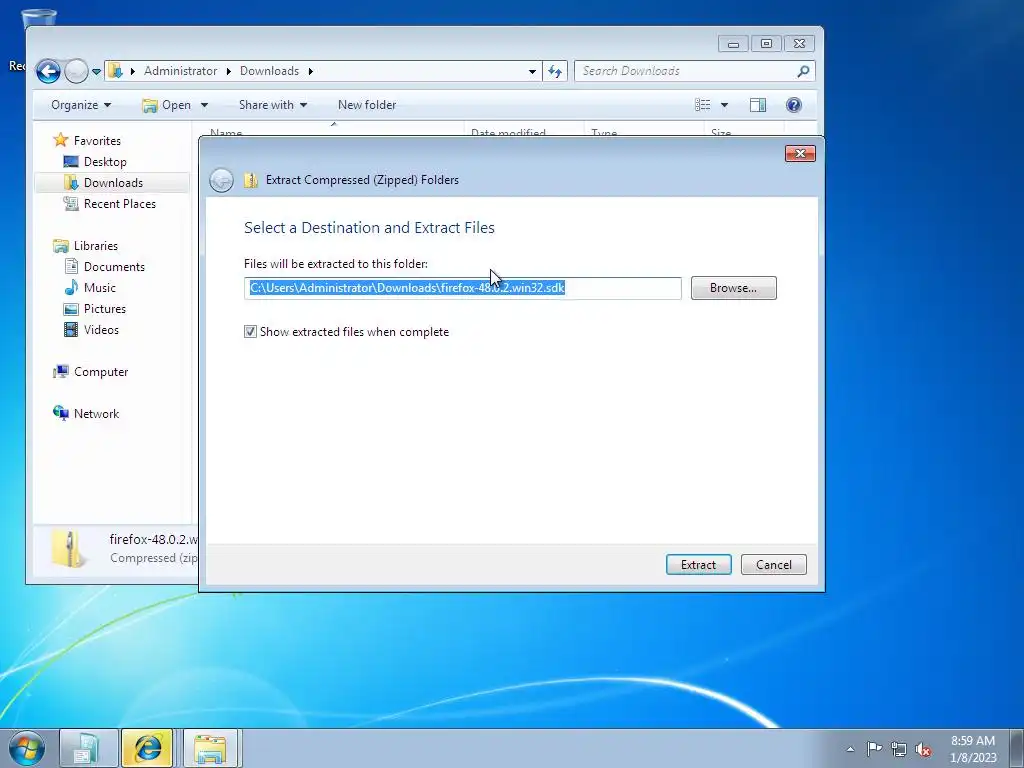This screenshot has width=1024, height=768.
Task: Expand the arrow after Administrator breadcrumb
Action: click(x=229, y=71)
